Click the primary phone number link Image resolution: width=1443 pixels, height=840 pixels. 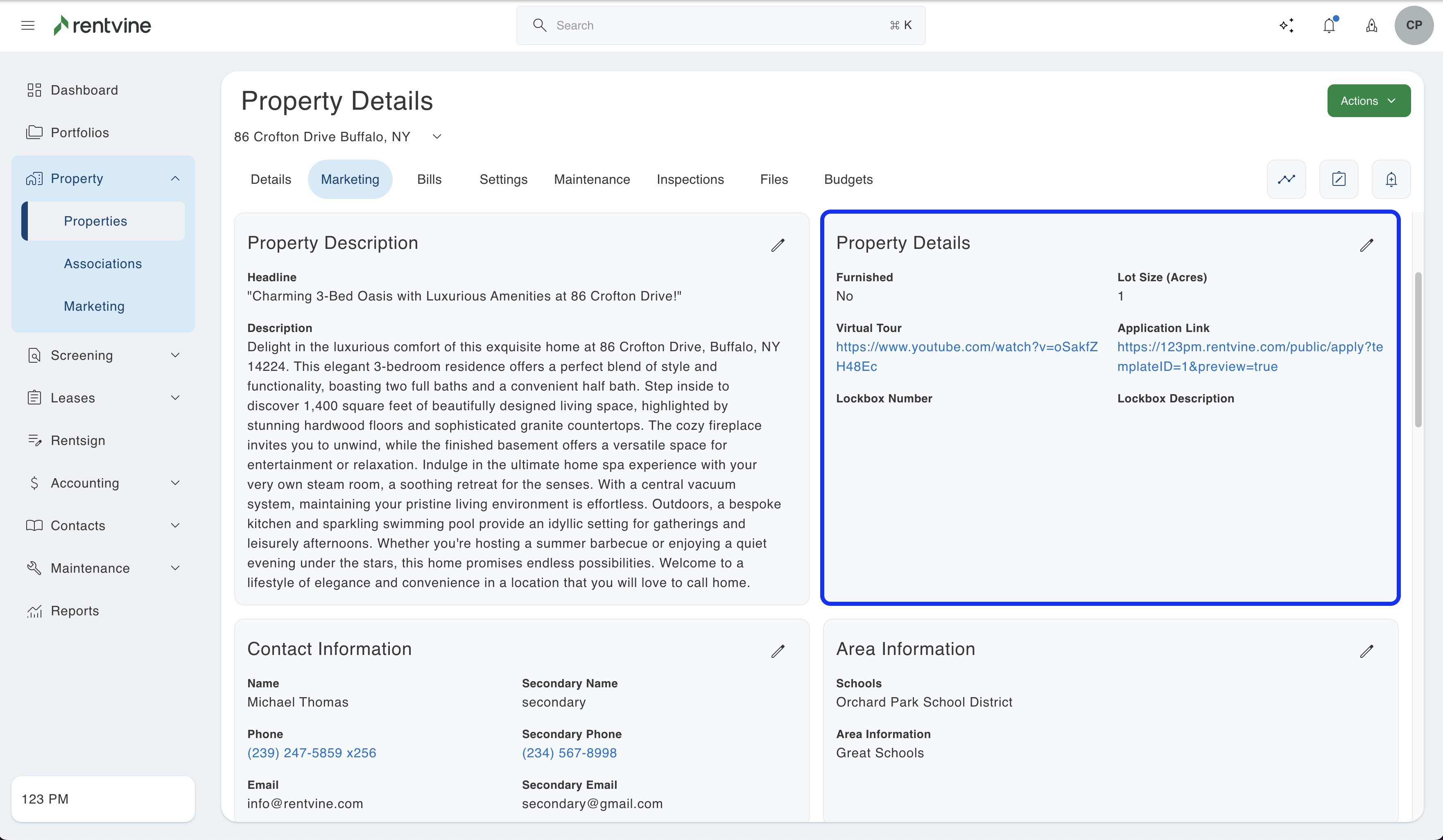312,752
